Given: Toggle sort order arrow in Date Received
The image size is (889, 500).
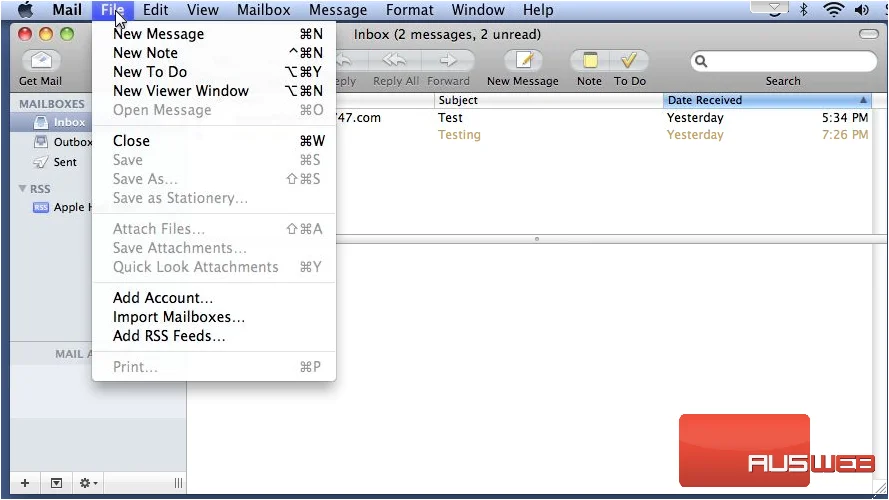Looking at the screenshot, I should point(863,100).
